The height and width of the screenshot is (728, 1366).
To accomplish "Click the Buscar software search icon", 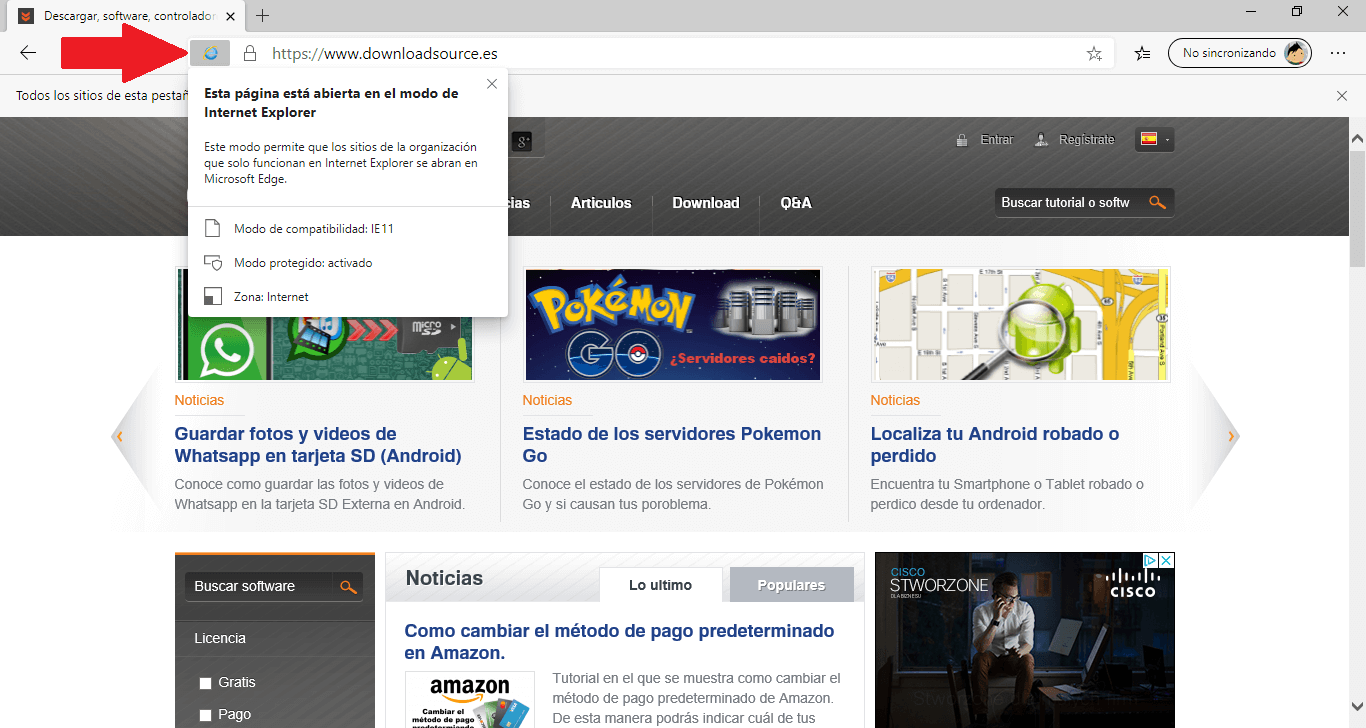I will coord(349,586).
